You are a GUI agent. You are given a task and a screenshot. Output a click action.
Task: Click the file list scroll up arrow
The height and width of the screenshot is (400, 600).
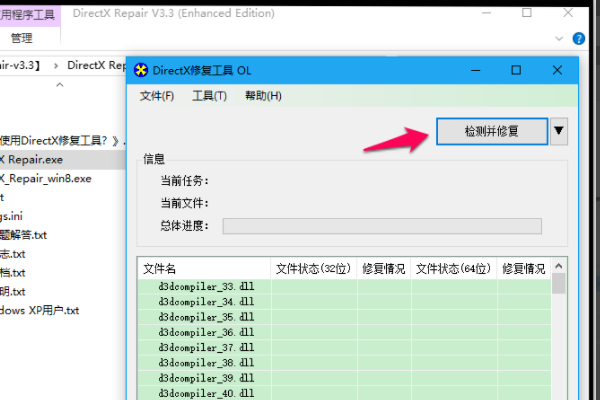click(559, 266)
